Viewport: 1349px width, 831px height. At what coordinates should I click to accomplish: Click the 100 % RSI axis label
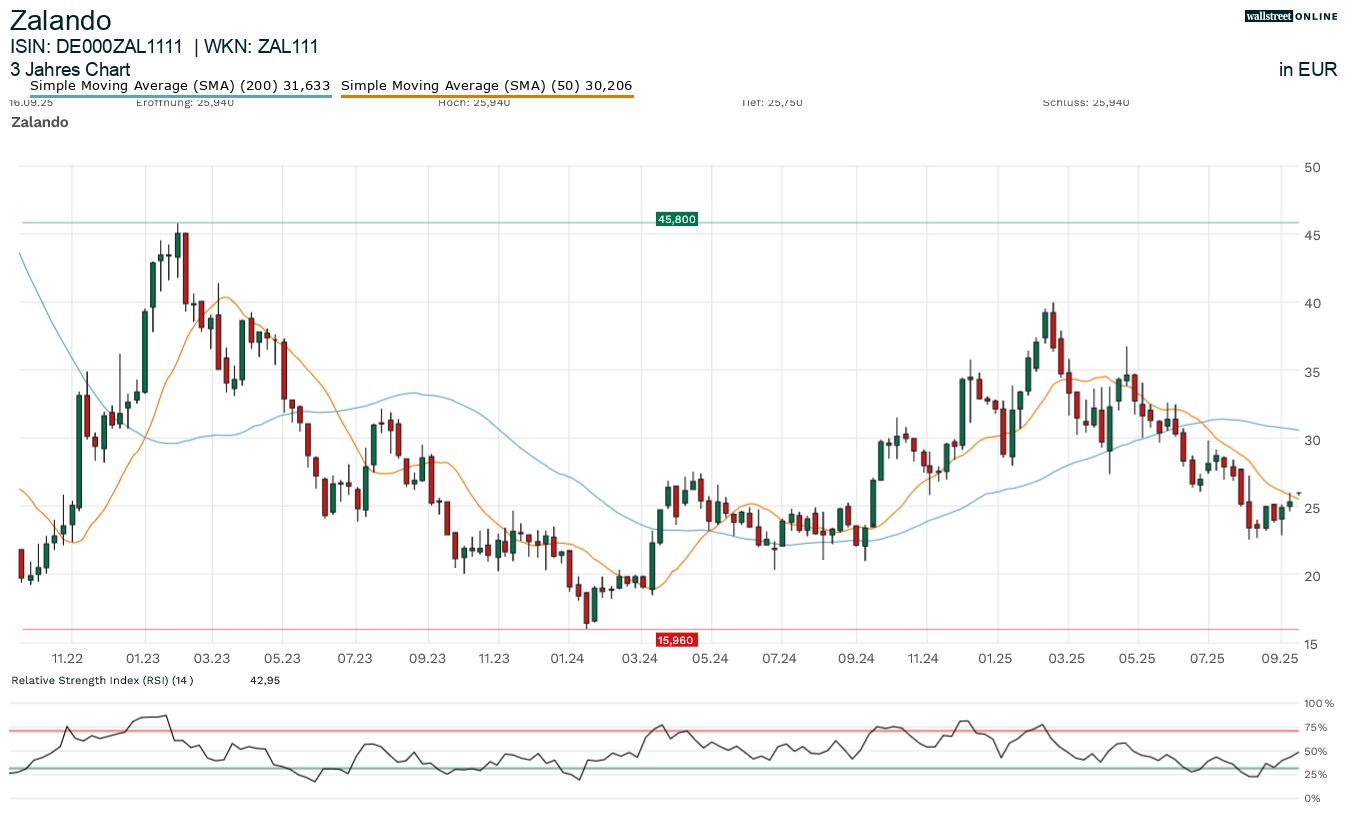click(x=1319, y=704)
